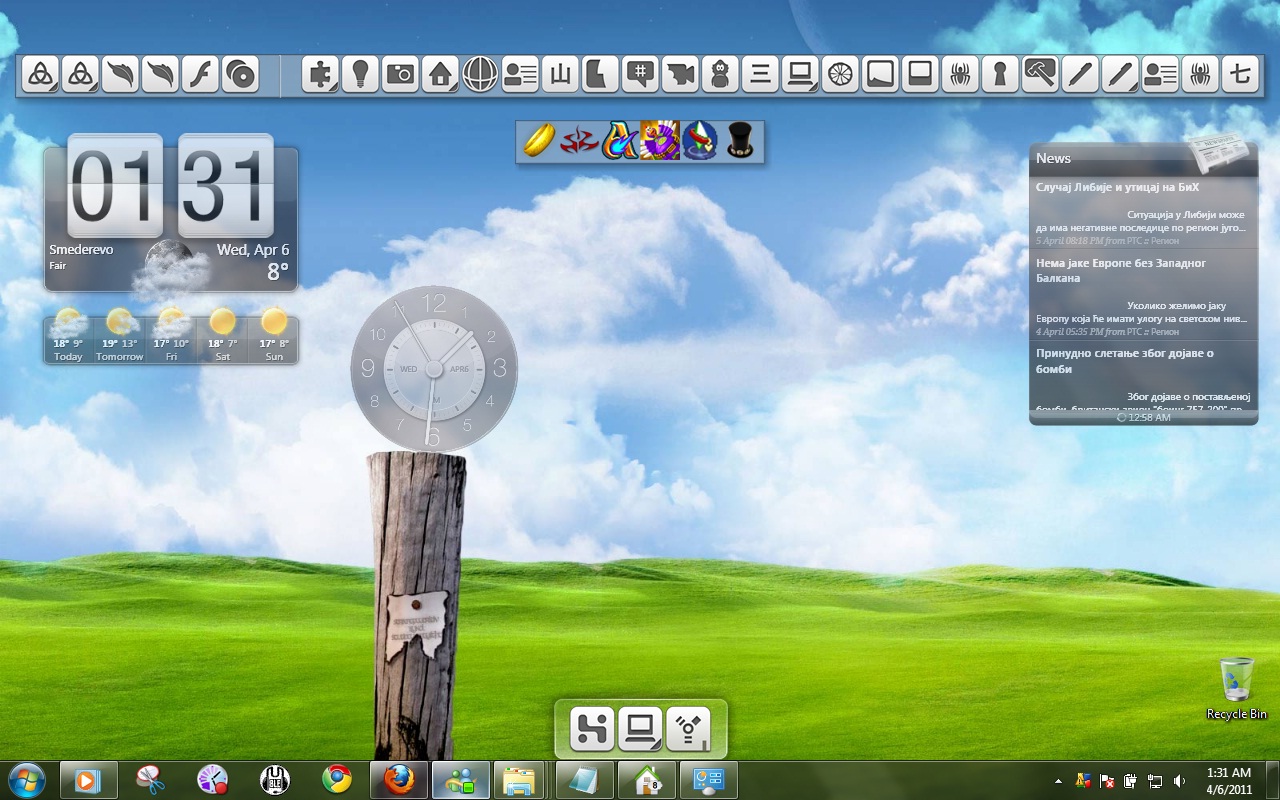
Task: Open the taskbar clock showing 1:31 AM
Action: [x=1229, y=781]
